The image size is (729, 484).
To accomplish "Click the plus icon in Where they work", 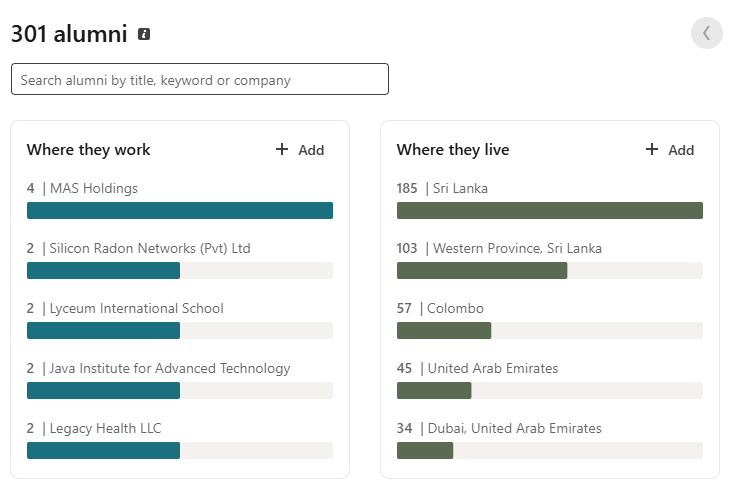I will click(282, 149).
